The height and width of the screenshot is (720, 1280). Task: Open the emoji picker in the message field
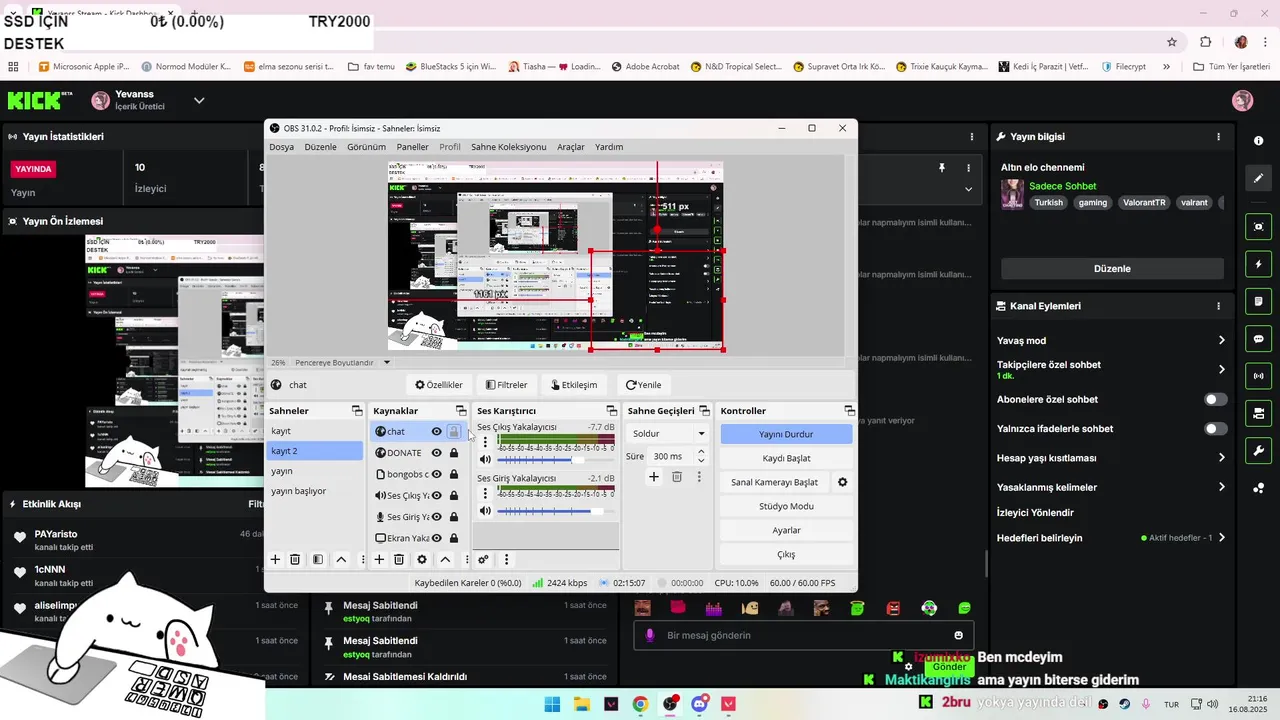pos(959,635)
